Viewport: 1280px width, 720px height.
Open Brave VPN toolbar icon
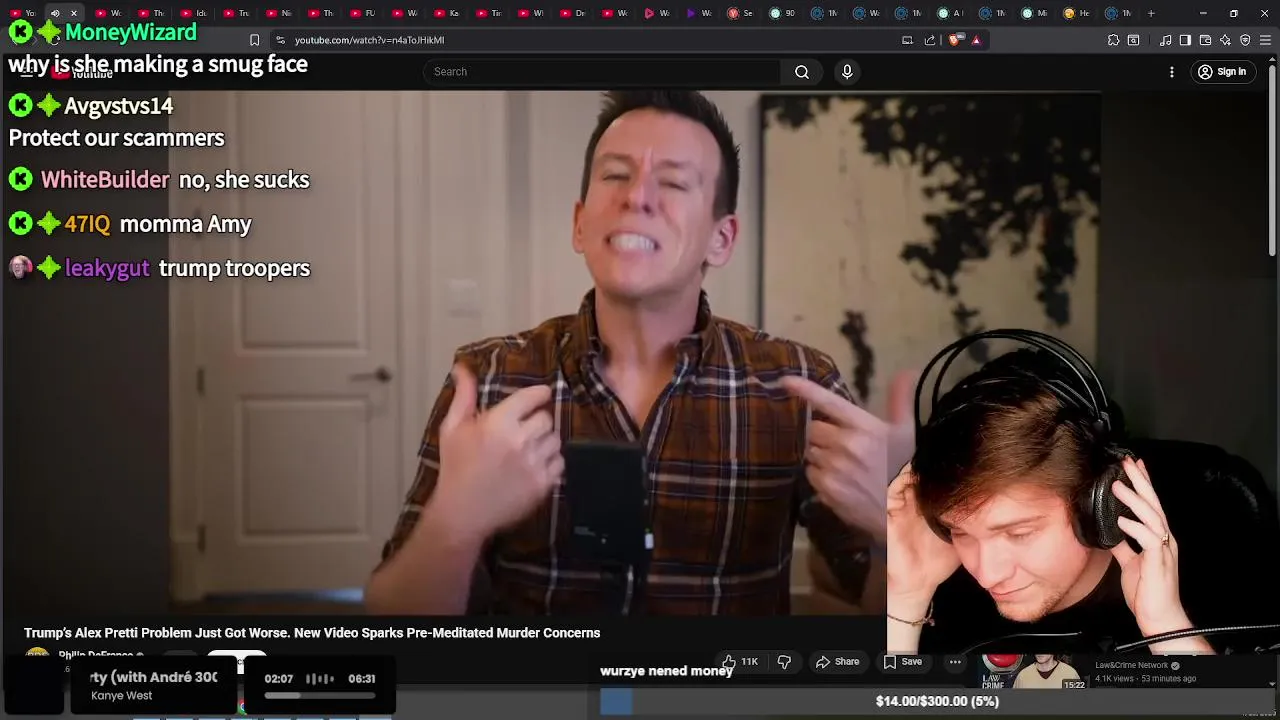coord(1245,40)
